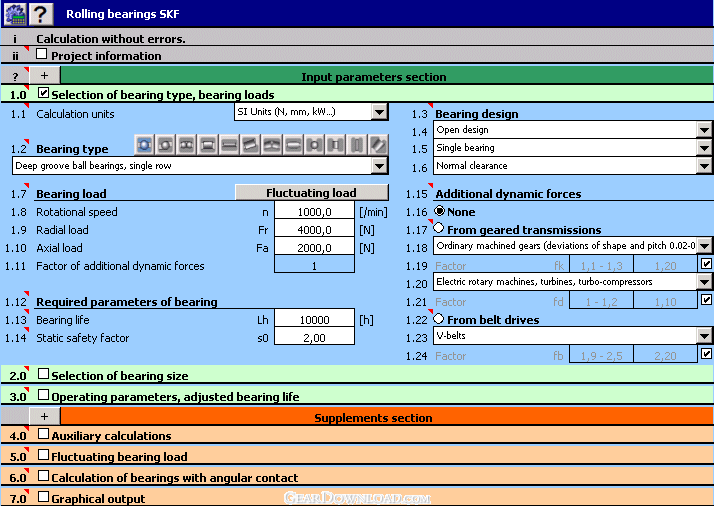Uncheck Selection of bearing type section
Image resolution: width=714 pixels, height=506 pixels.
point(43,93)
